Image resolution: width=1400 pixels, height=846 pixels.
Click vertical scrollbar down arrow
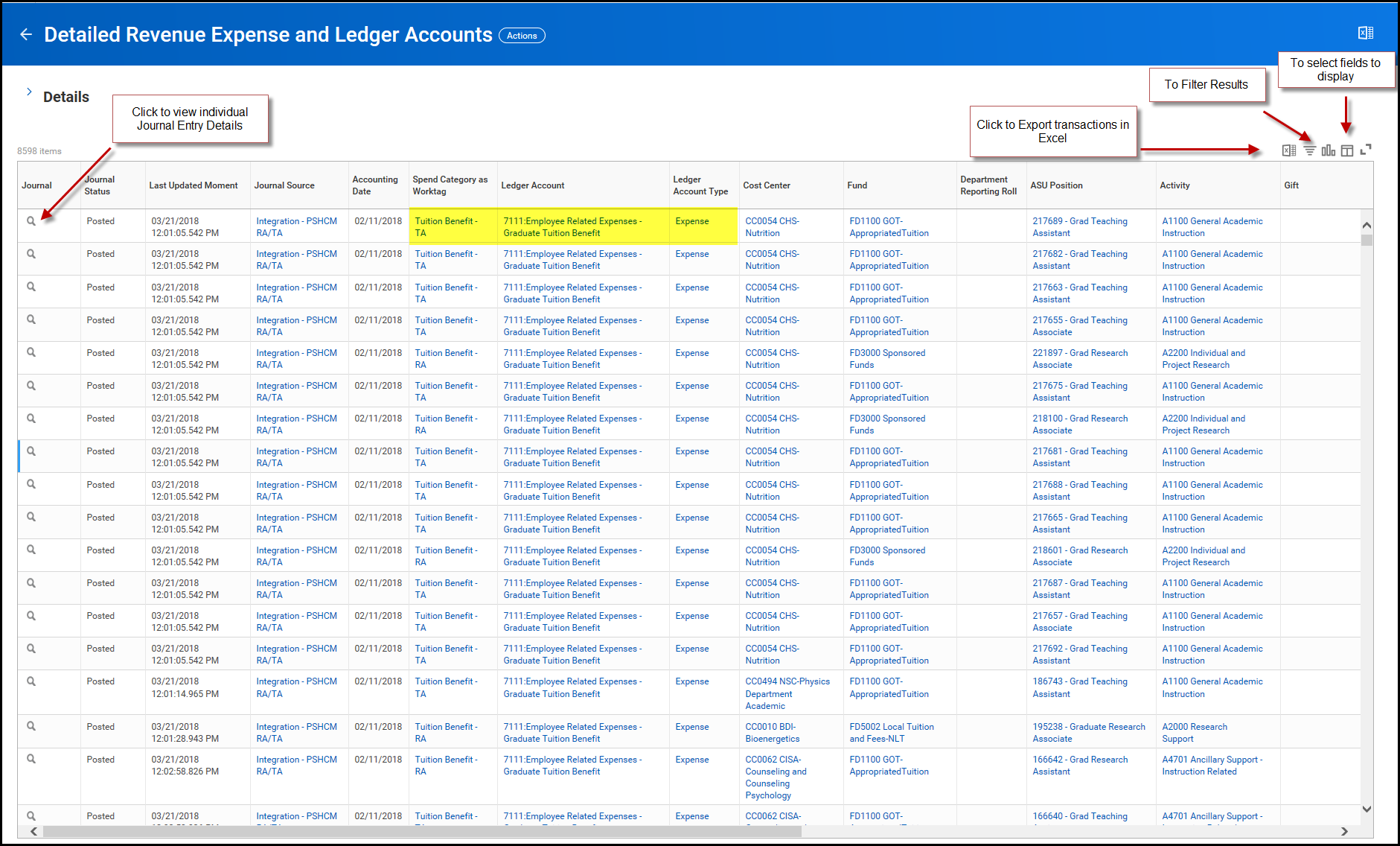click(1367, 809)
